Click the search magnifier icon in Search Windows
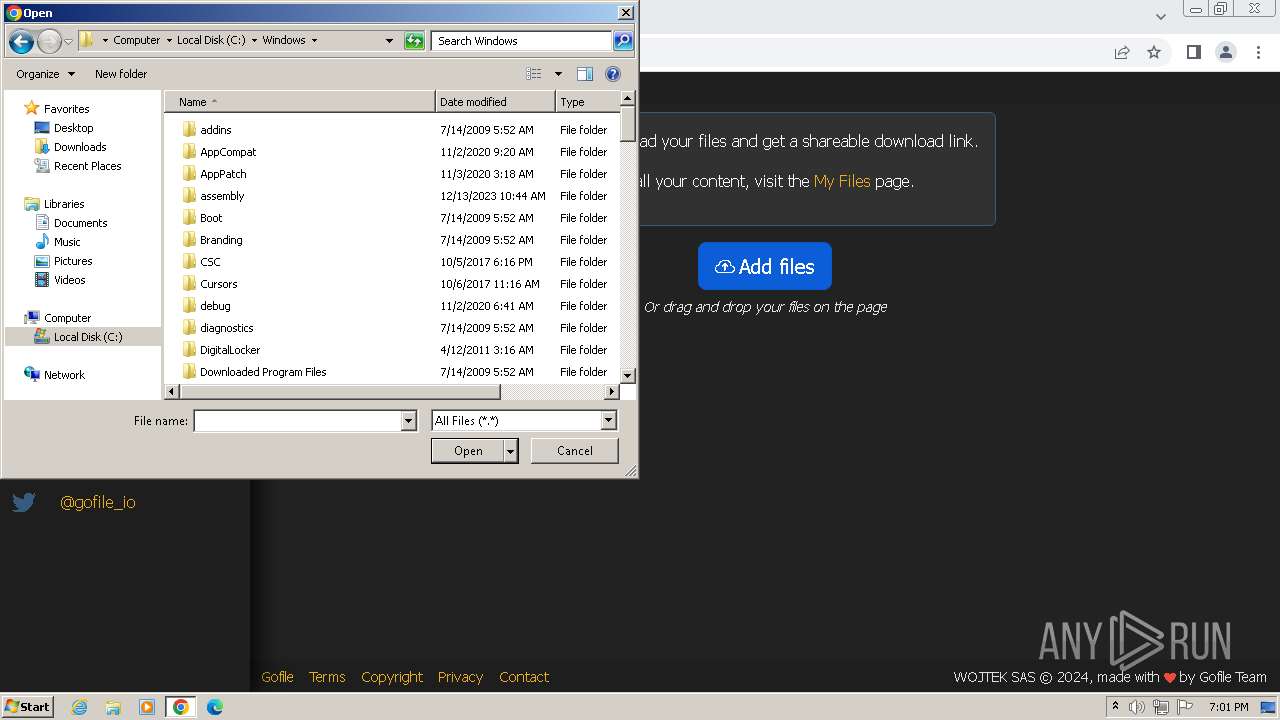1280x720 pixels. [623, 41]
